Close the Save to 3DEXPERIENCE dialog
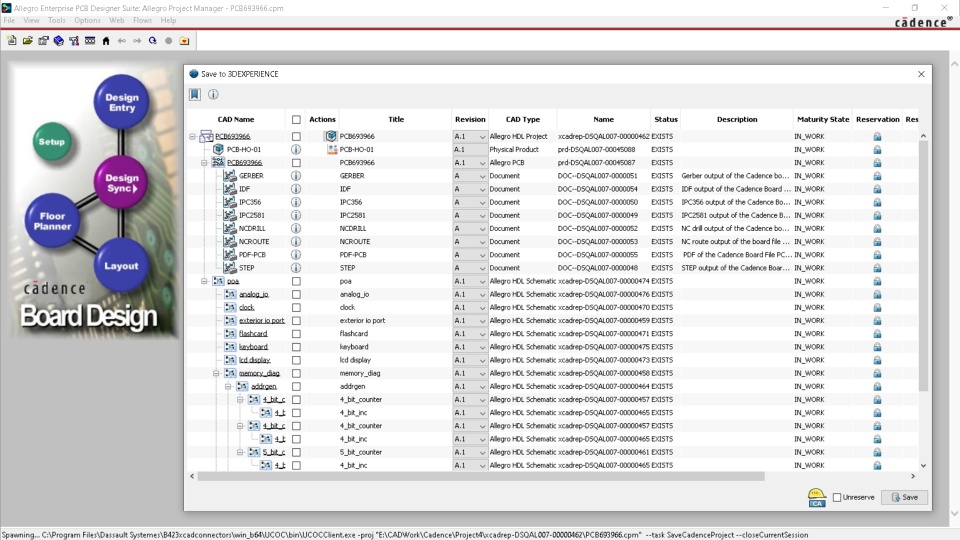 pos(921,74)
